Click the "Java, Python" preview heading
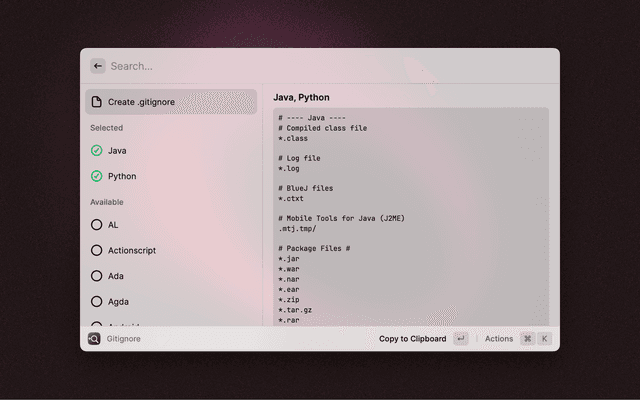Viewport: 640px width, 400px height. point(301,97)
